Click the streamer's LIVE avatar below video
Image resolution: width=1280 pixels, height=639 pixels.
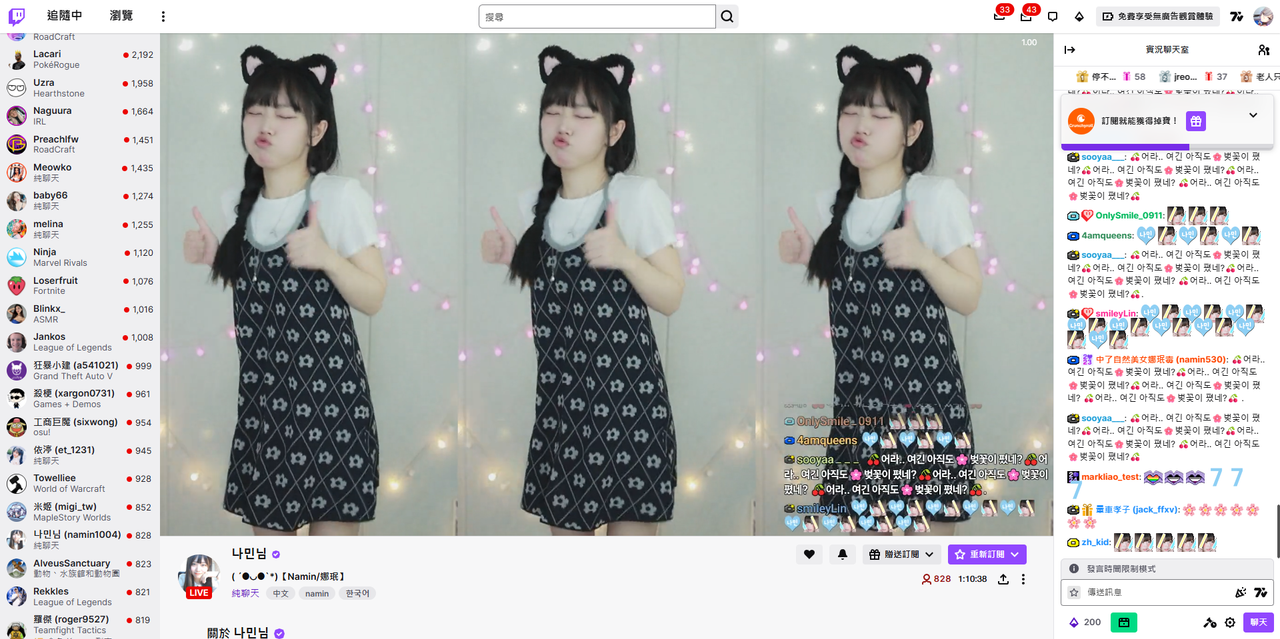(x=198, y=576)
